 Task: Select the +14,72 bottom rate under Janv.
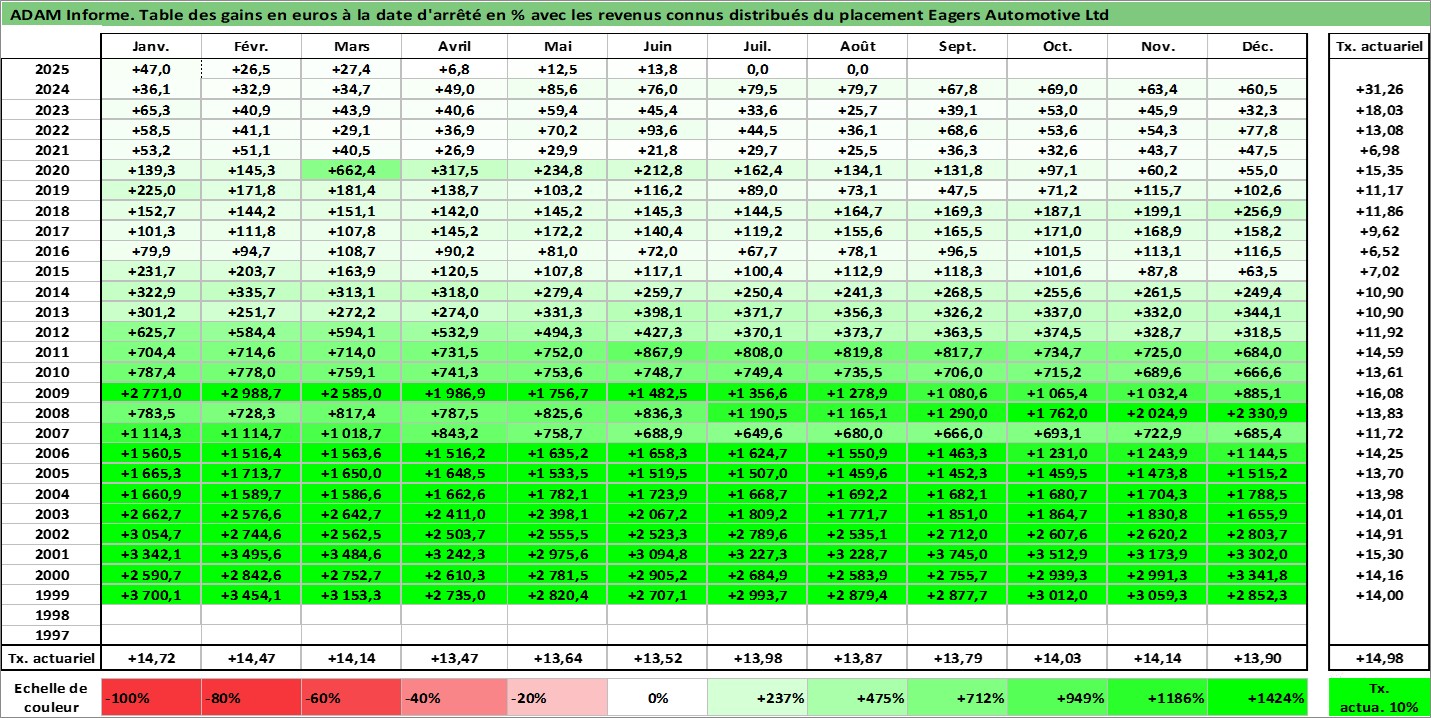pos(151,658)
